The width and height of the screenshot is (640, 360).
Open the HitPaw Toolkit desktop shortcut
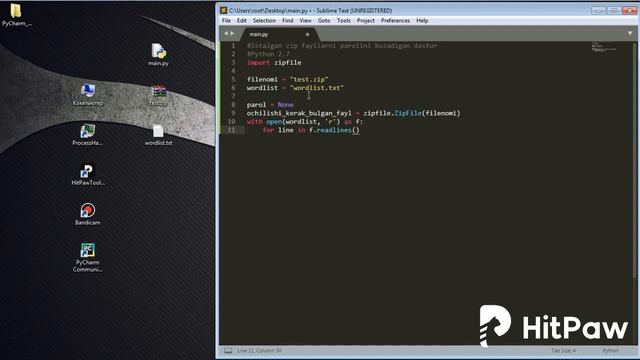tap(87, 174)
